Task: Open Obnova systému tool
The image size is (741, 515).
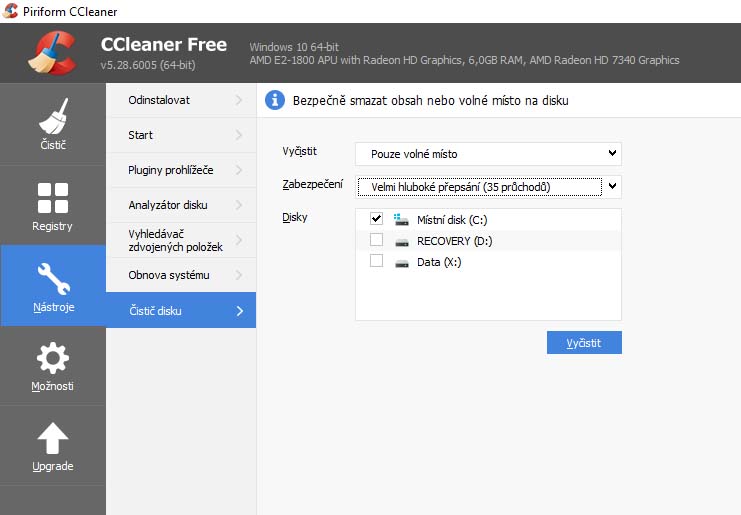Action: click(181, 275)
